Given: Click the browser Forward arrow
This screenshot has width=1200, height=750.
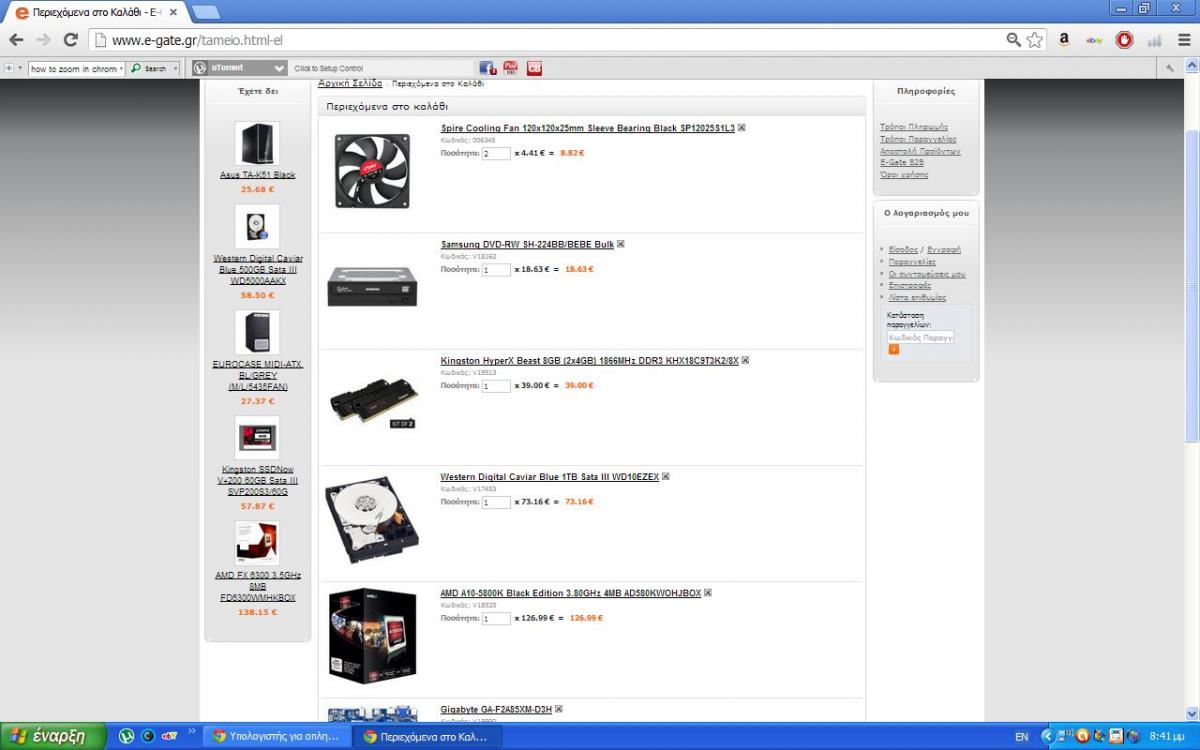Looking at the screenshot, I should click(43, 40).
